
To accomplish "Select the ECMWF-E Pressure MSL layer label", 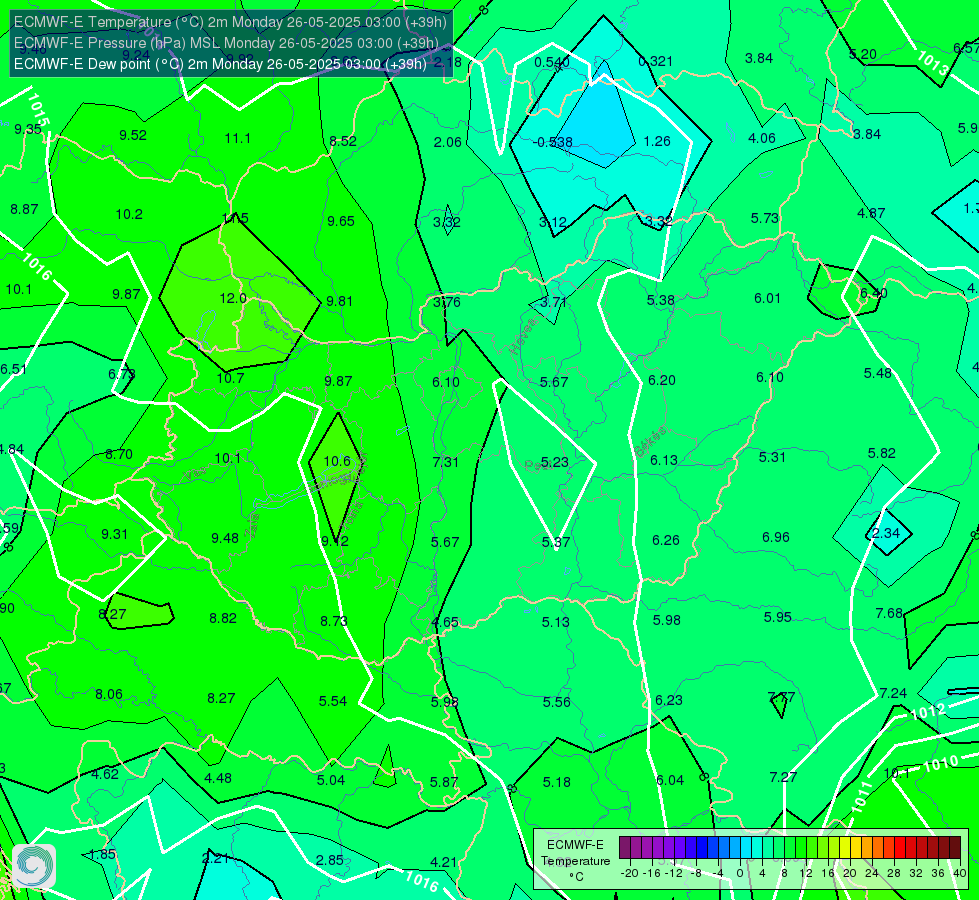I will [x=226, y=43].
